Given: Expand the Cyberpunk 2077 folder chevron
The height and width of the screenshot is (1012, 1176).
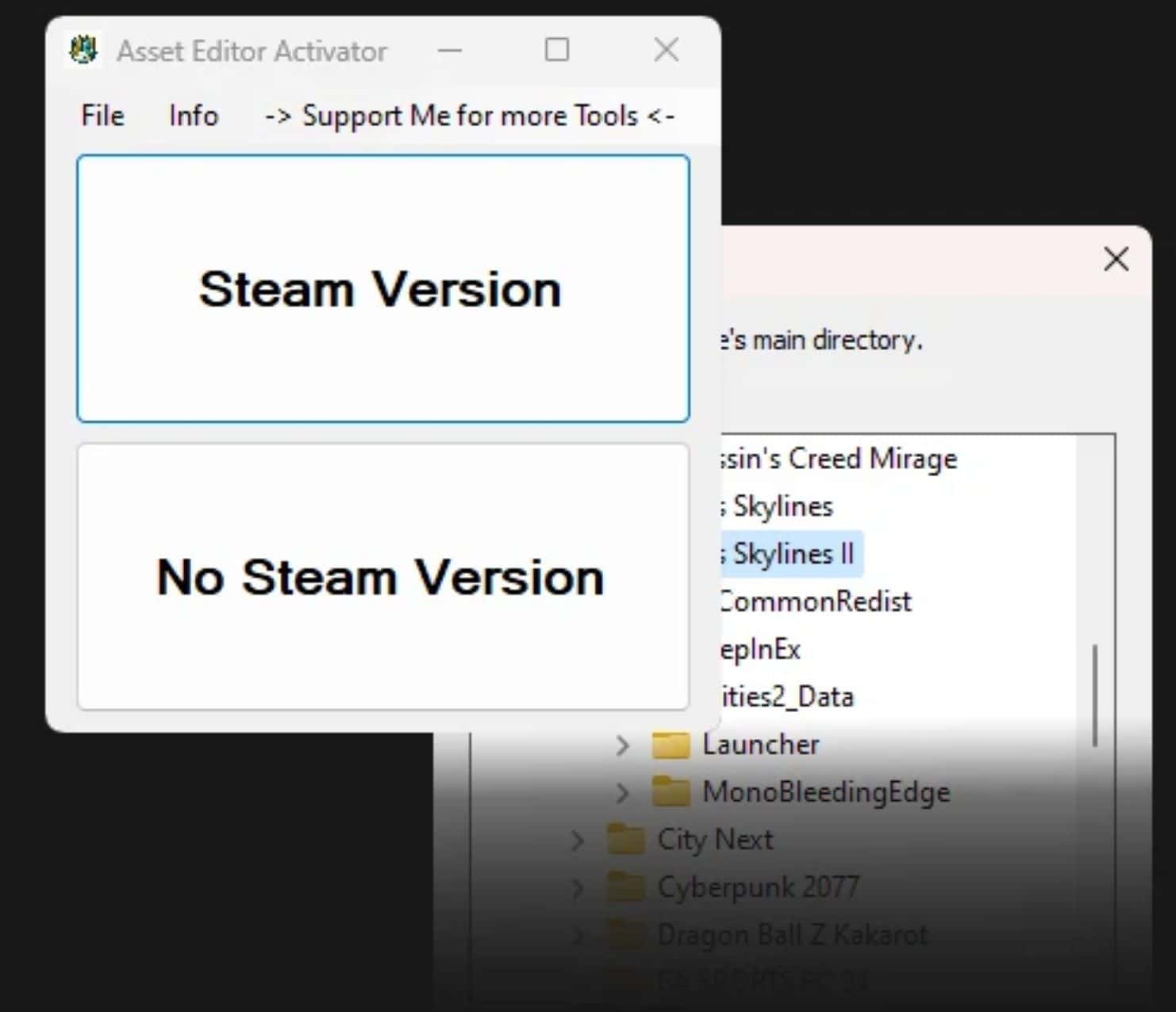Looking at the screenshot, I should 578,888.
